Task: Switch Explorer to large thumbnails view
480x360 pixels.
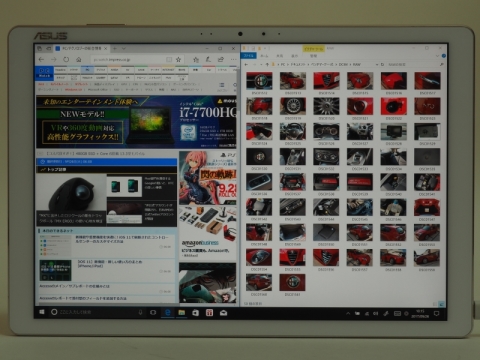Action: (442, 304)
